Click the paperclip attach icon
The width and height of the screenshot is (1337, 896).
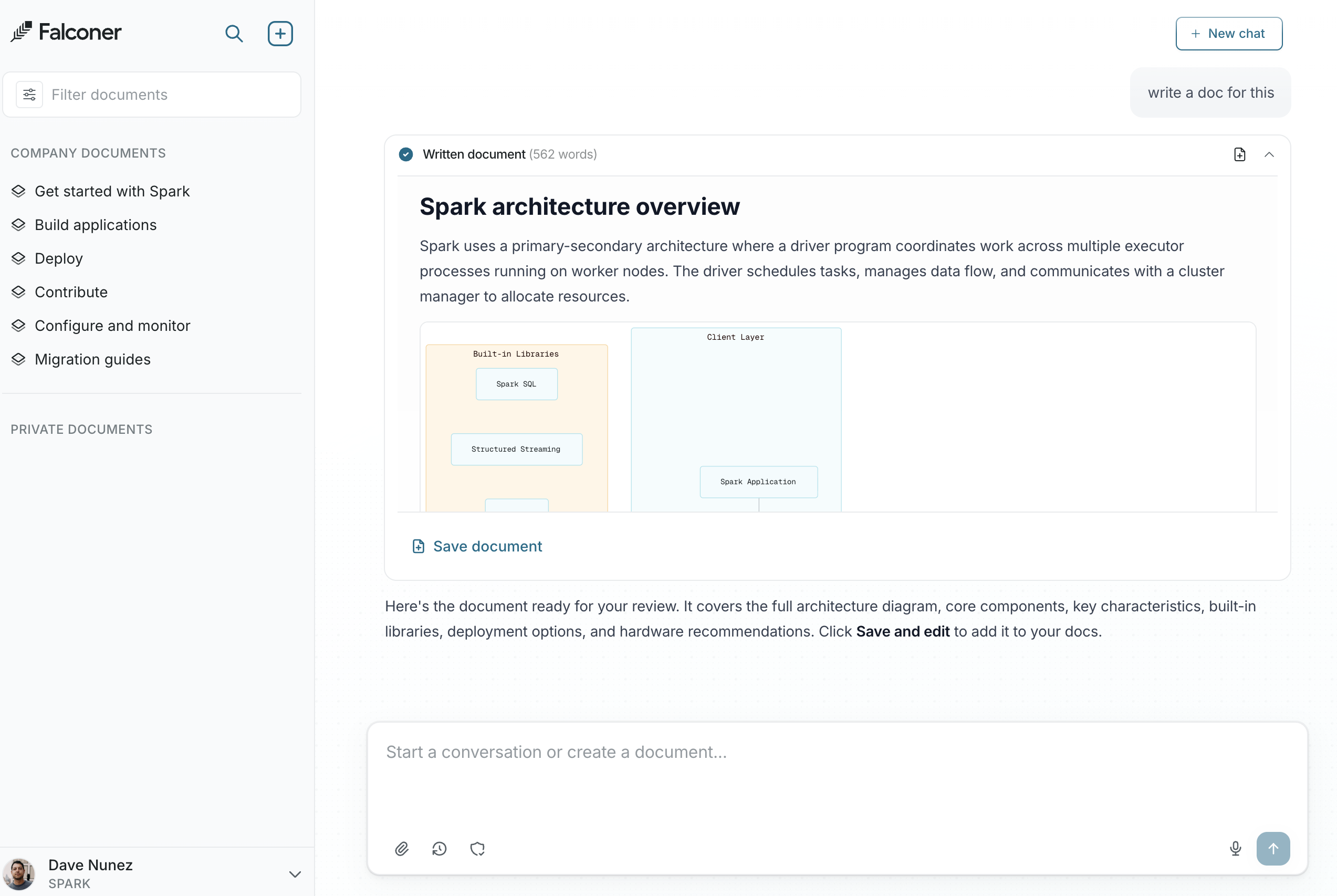402,849
